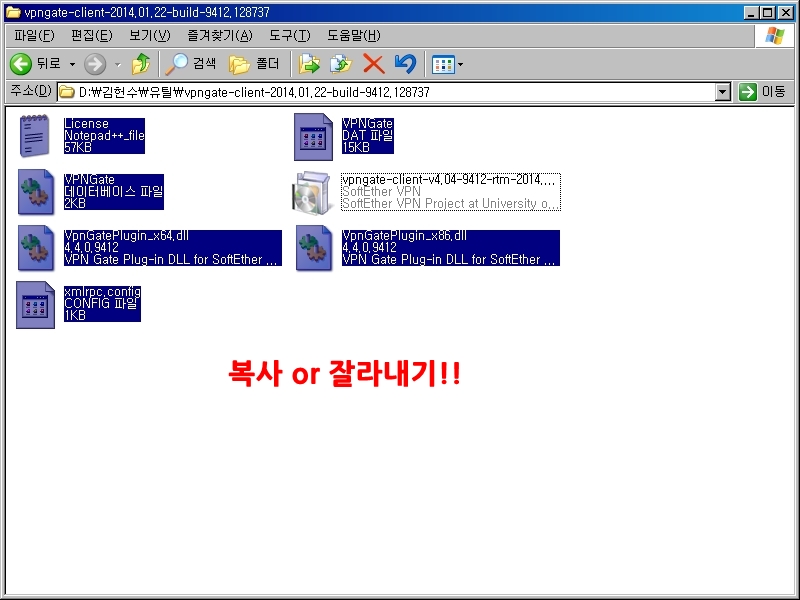Open the 도움말(H) menu
The height and width of the screenshot is (600, 800).
[354, 35]
